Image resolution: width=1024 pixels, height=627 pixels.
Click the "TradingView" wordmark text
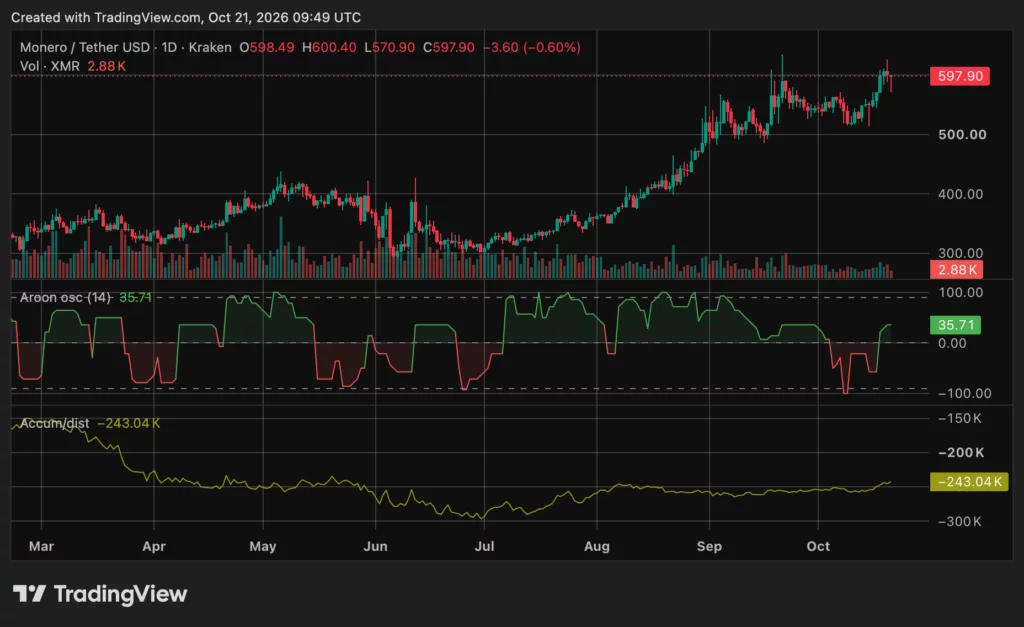tap(120, 594)
